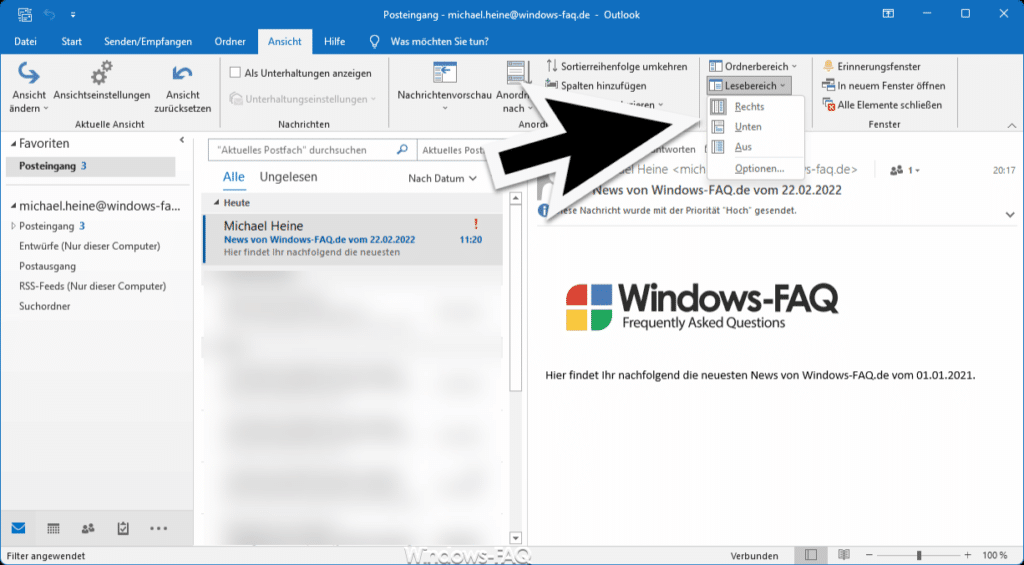Click the Ansicht ändern icon

click(28, 73)
